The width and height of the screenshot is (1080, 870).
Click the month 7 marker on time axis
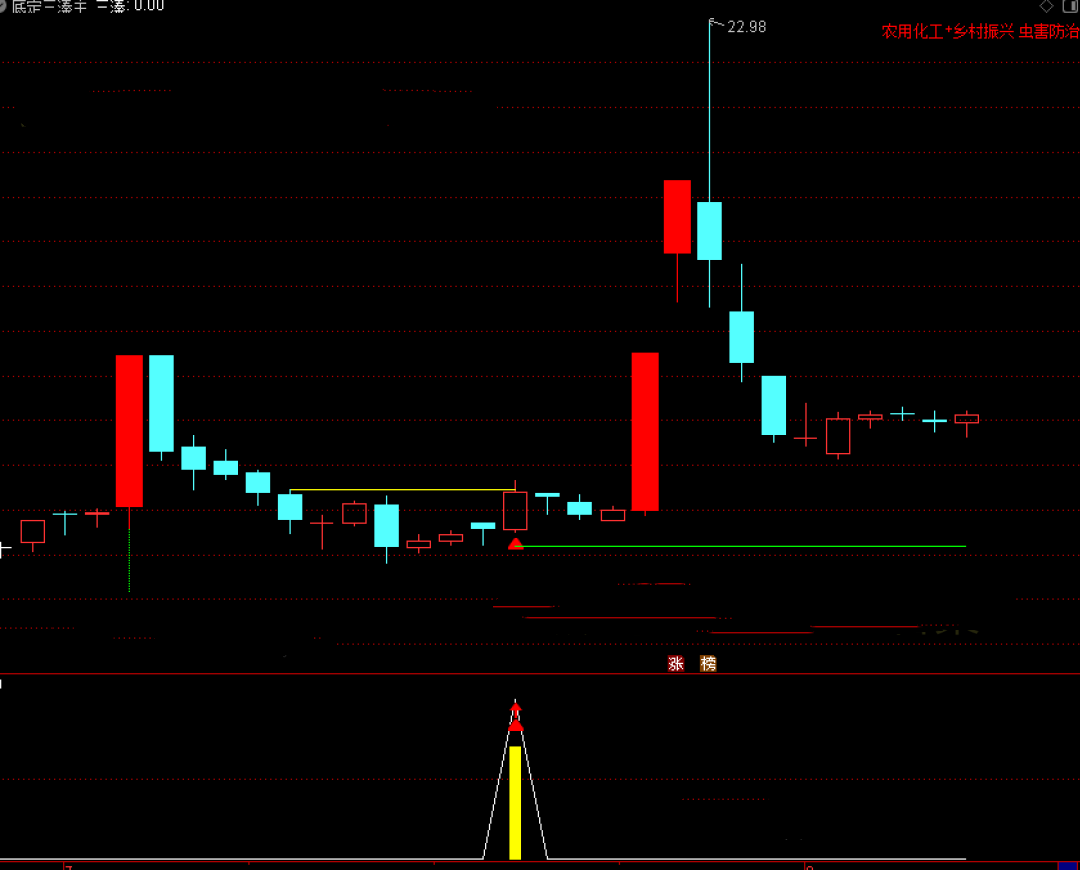tap(68, 866)
